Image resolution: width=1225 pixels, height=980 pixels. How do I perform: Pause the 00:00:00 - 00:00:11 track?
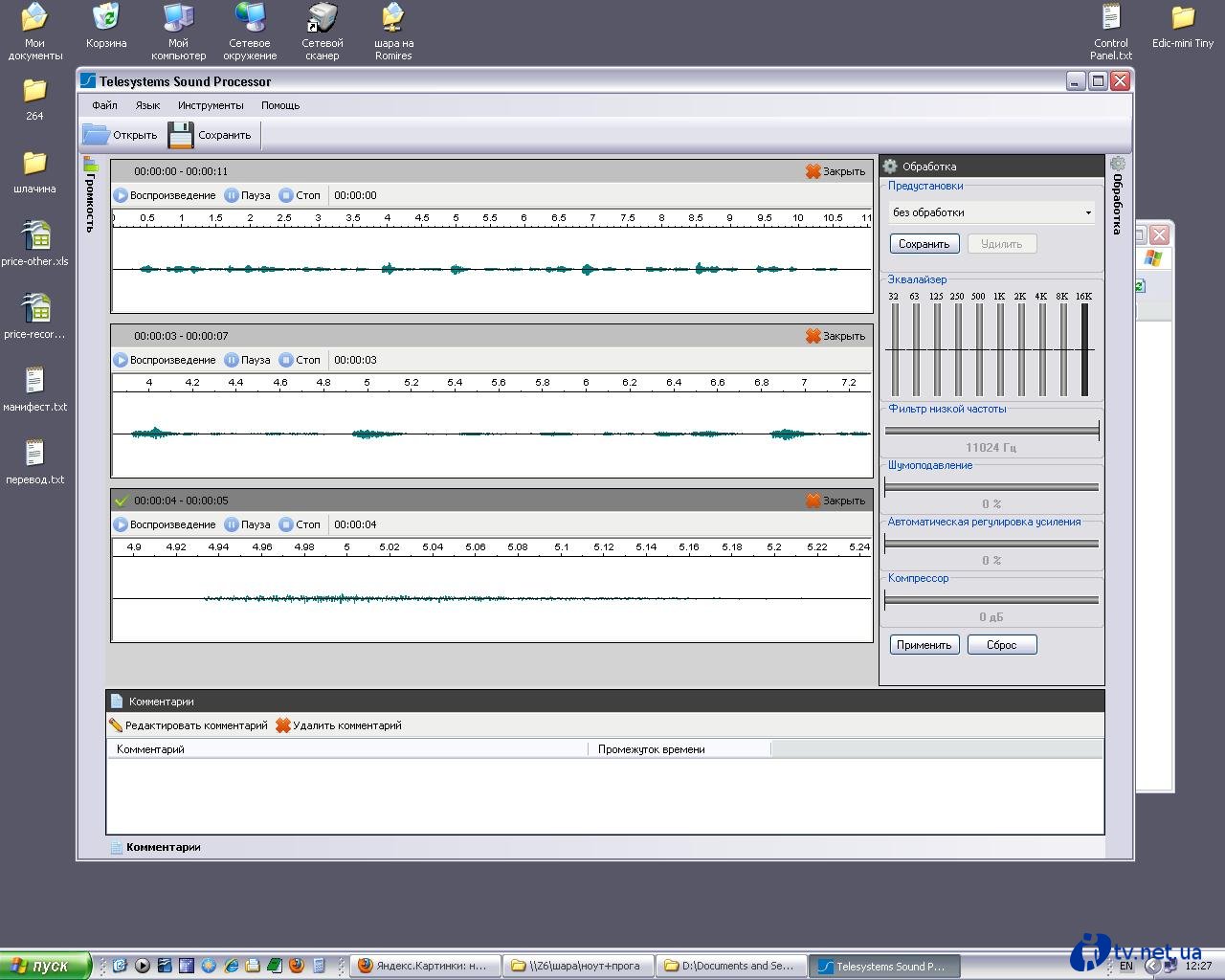(x=247, y=195)
